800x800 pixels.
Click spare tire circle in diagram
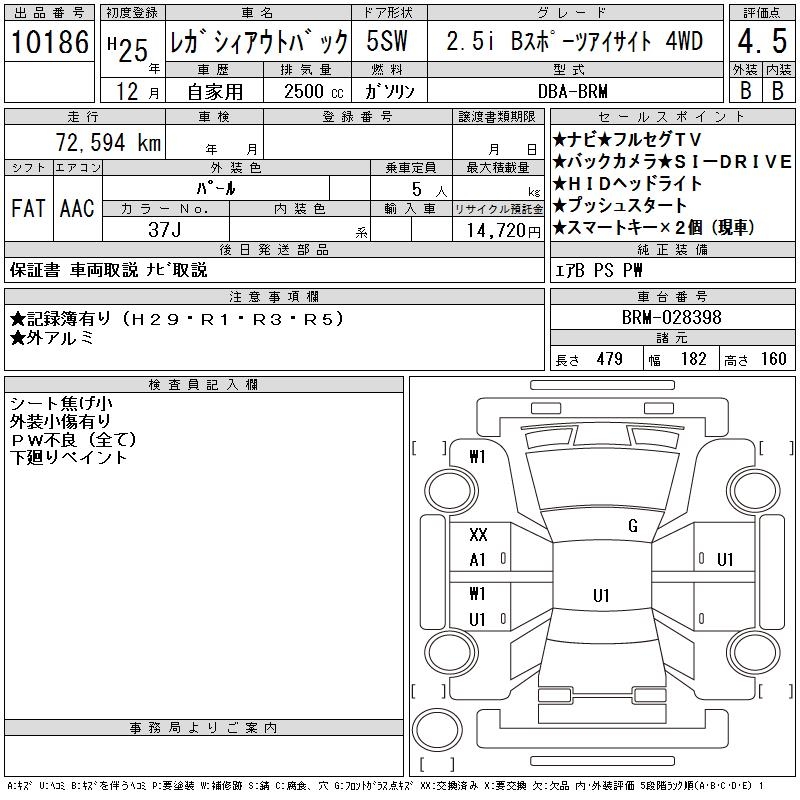437,730
